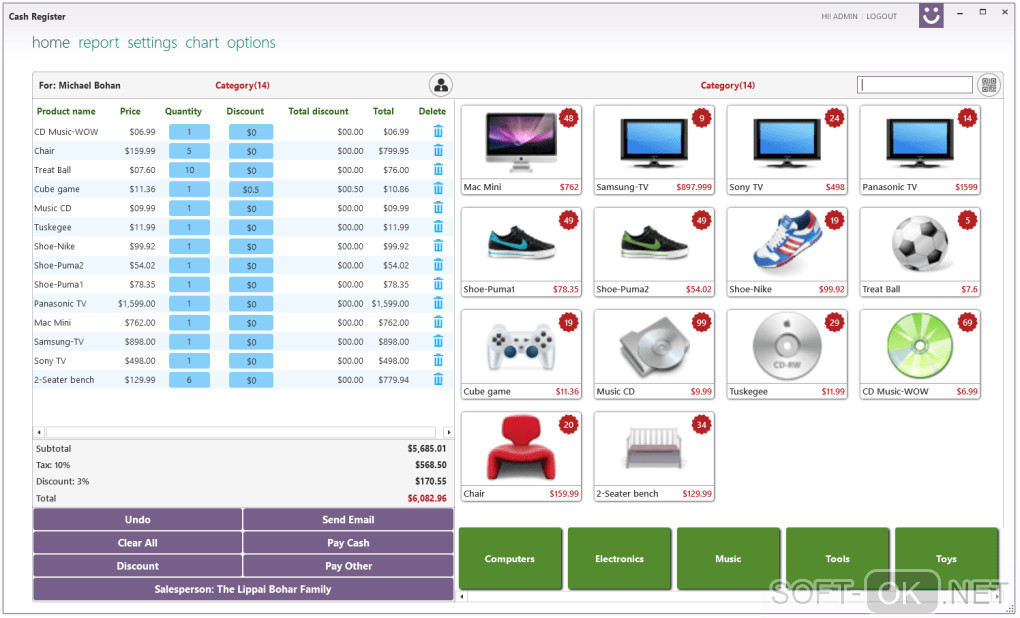1020x618 pixels.
Task: Delete the Mac Mini cart row
Action: coord(438,323)
